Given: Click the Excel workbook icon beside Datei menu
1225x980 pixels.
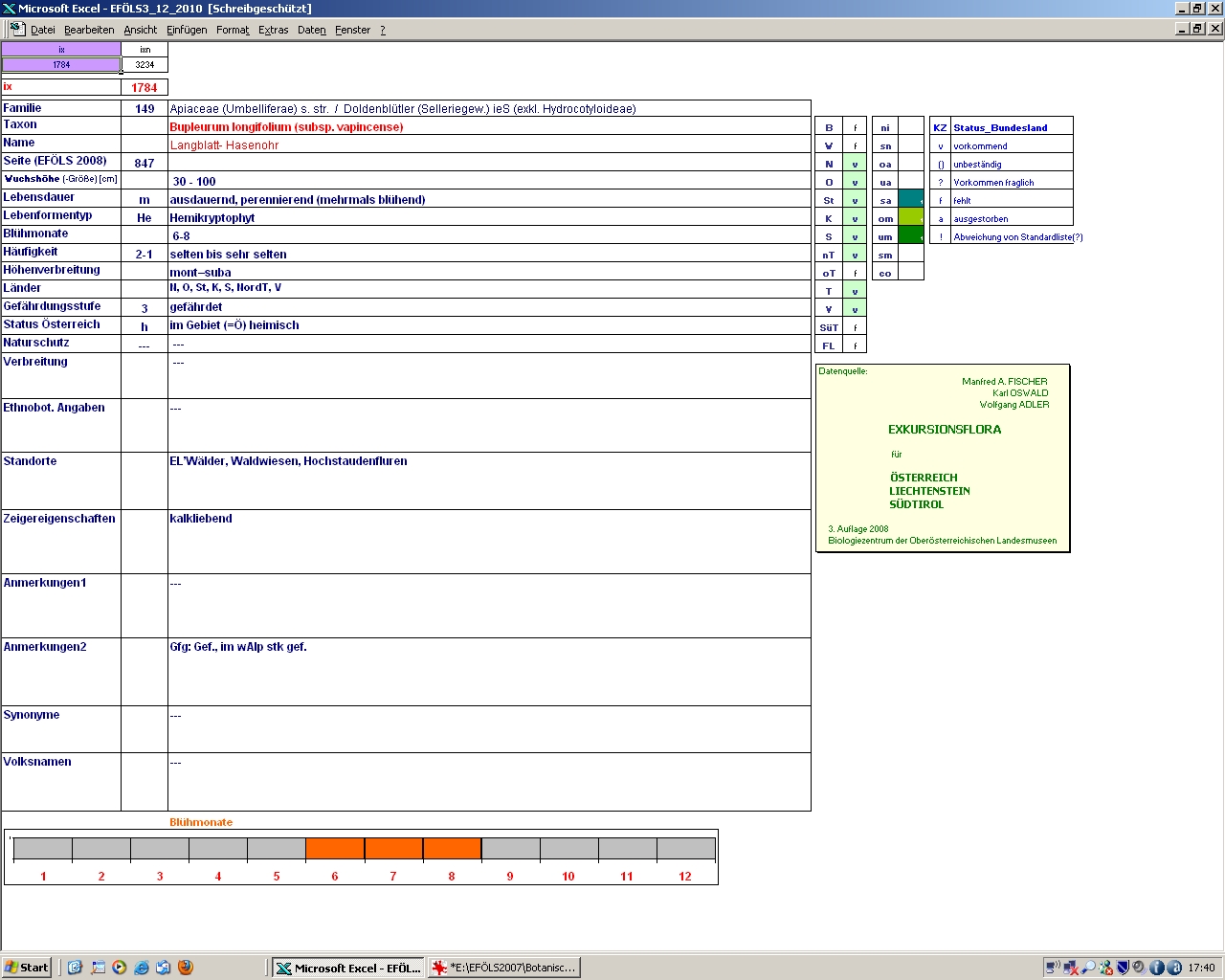Looking at the screenshot, I should [x=16, y=29].
